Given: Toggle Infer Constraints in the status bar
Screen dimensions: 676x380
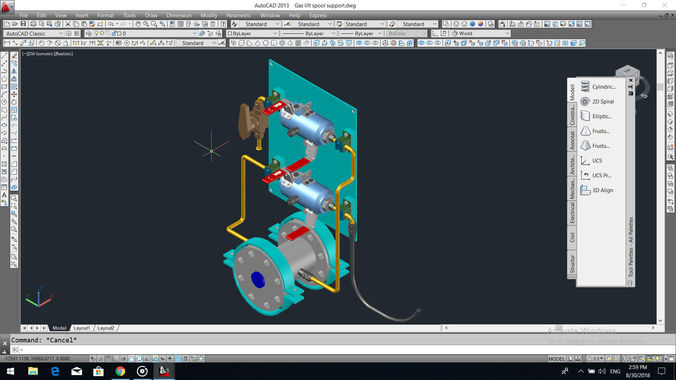Looking at the screenshot, I should 93,358.
